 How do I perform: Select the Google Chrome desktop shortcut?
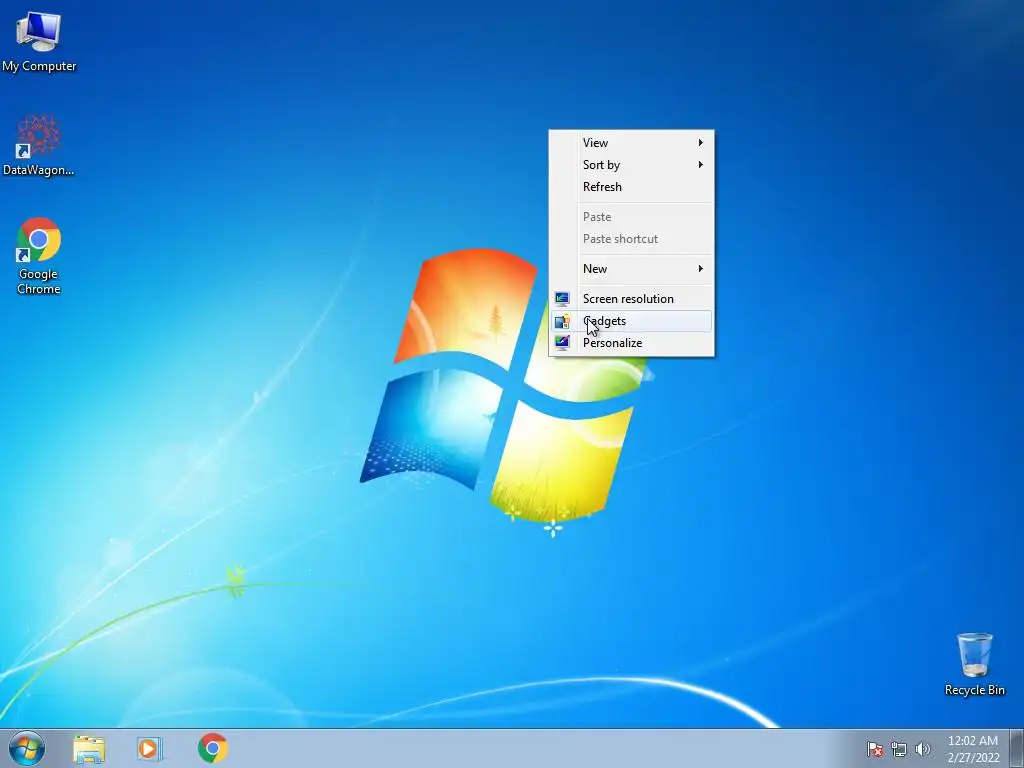(39, 256)
